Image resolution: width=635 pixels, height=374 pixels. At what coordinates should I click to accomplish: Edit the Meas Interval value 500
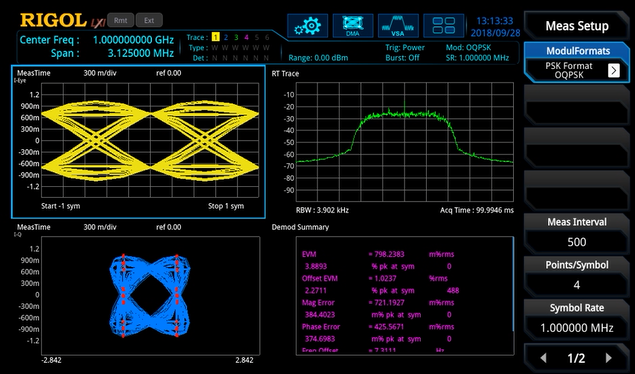[x=577, y=242]
